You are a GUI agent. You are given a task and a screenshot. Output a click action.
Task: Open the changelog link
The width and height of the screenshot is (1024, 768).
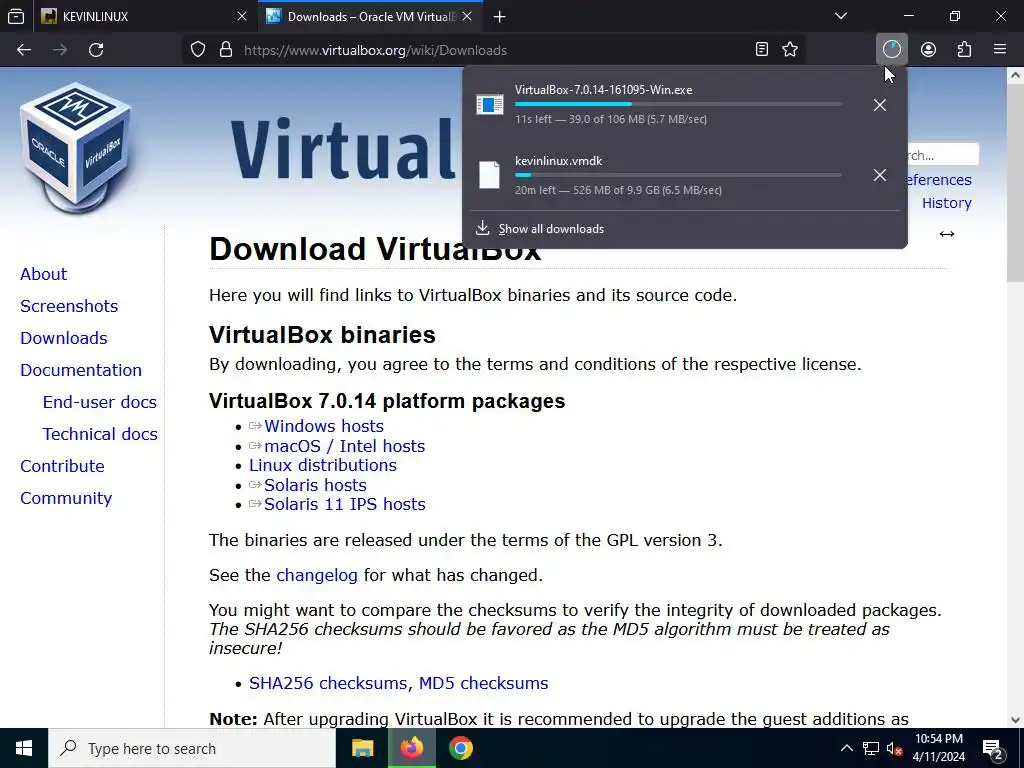(317, 575)
